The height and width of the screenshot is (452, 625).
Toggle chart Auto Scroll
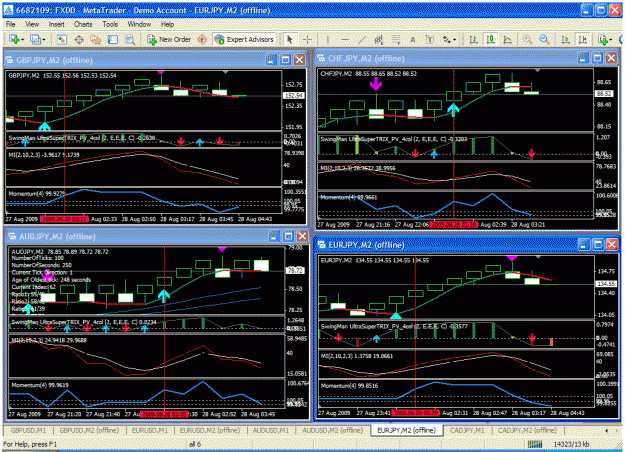tap(565, 39)
